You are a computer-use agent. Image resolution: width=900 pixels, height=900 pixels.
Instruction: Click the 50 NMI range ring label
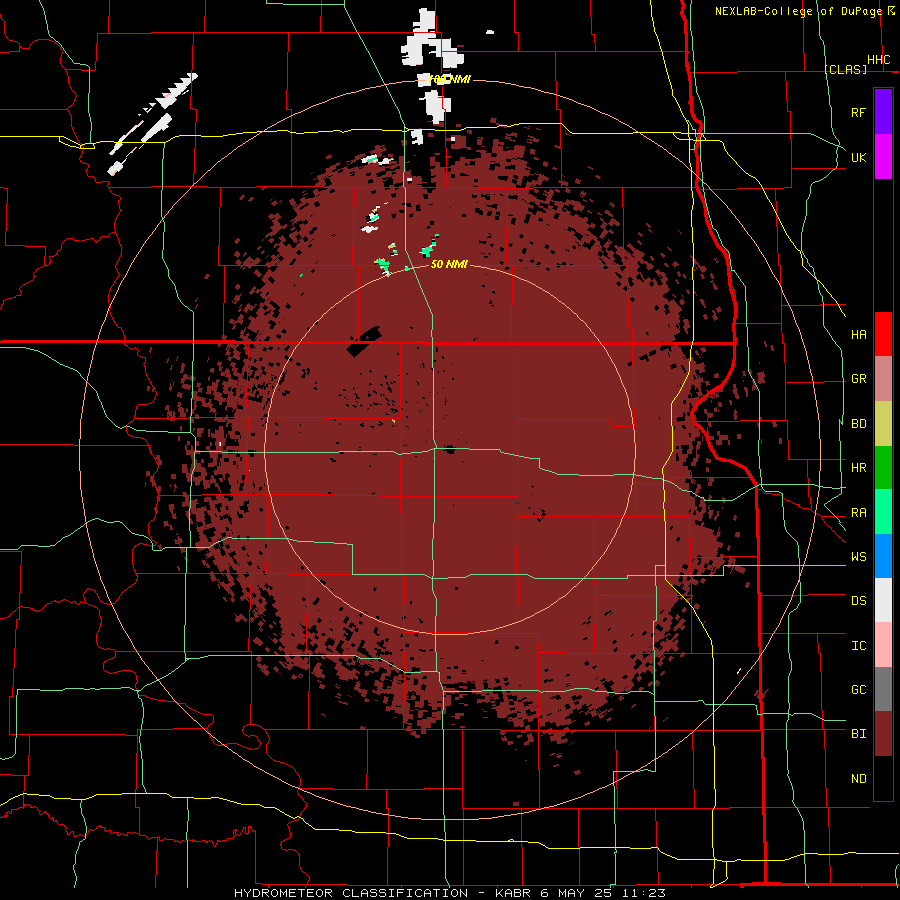[449, 264]
